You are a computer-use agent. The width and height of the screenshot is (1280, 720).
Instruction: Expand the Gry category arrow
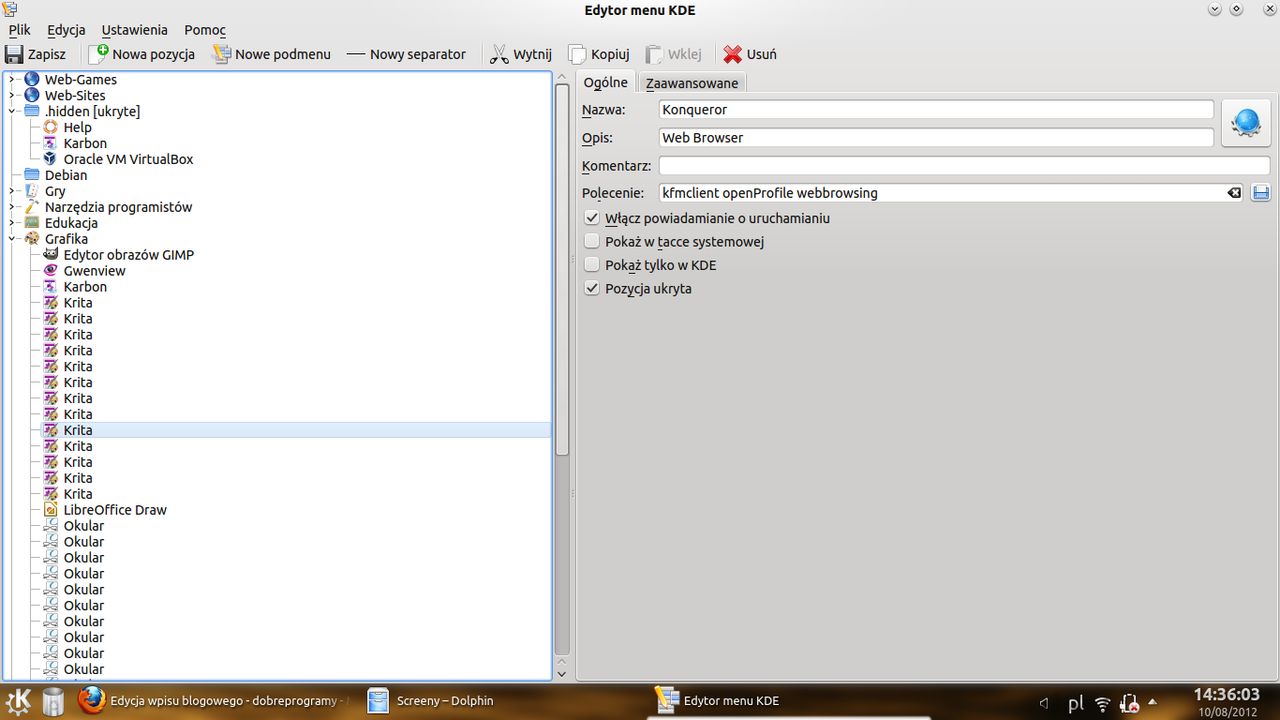(x=12, y=191)
